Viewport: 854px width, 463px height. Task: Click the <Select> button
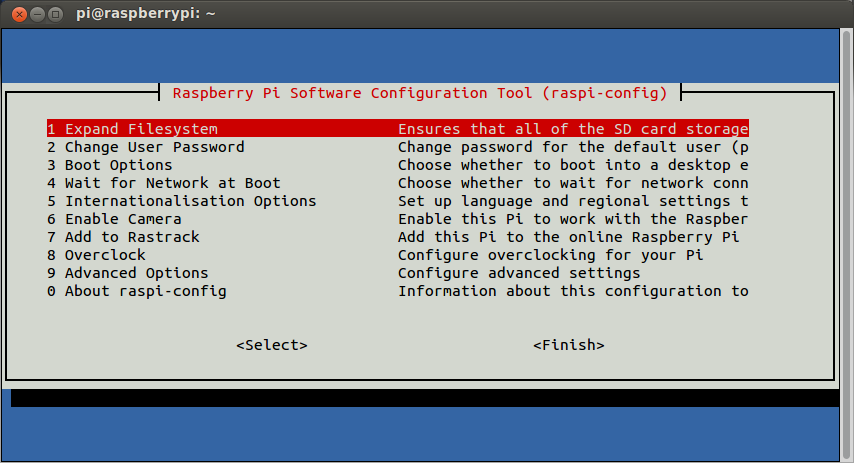[x=272, y=345]
